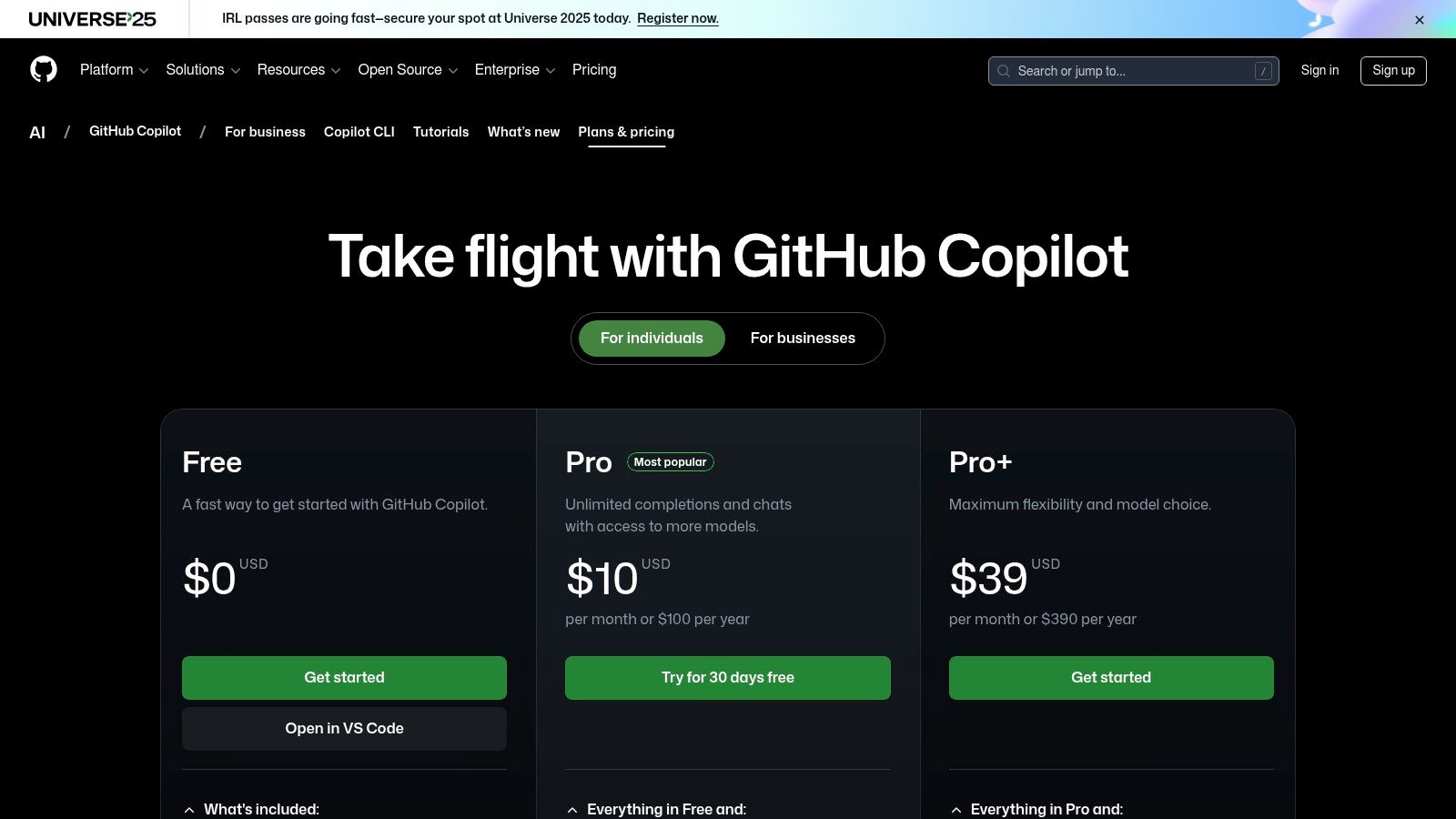This screenshot has height=819, width=1456.
Task: Switch to For businesses plans
Action: 803,339
